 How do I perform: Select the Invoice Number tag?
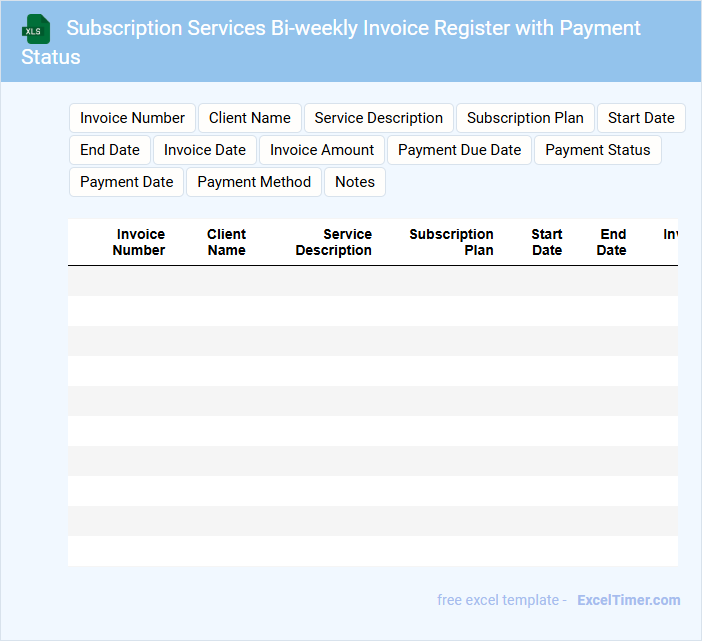132,118
